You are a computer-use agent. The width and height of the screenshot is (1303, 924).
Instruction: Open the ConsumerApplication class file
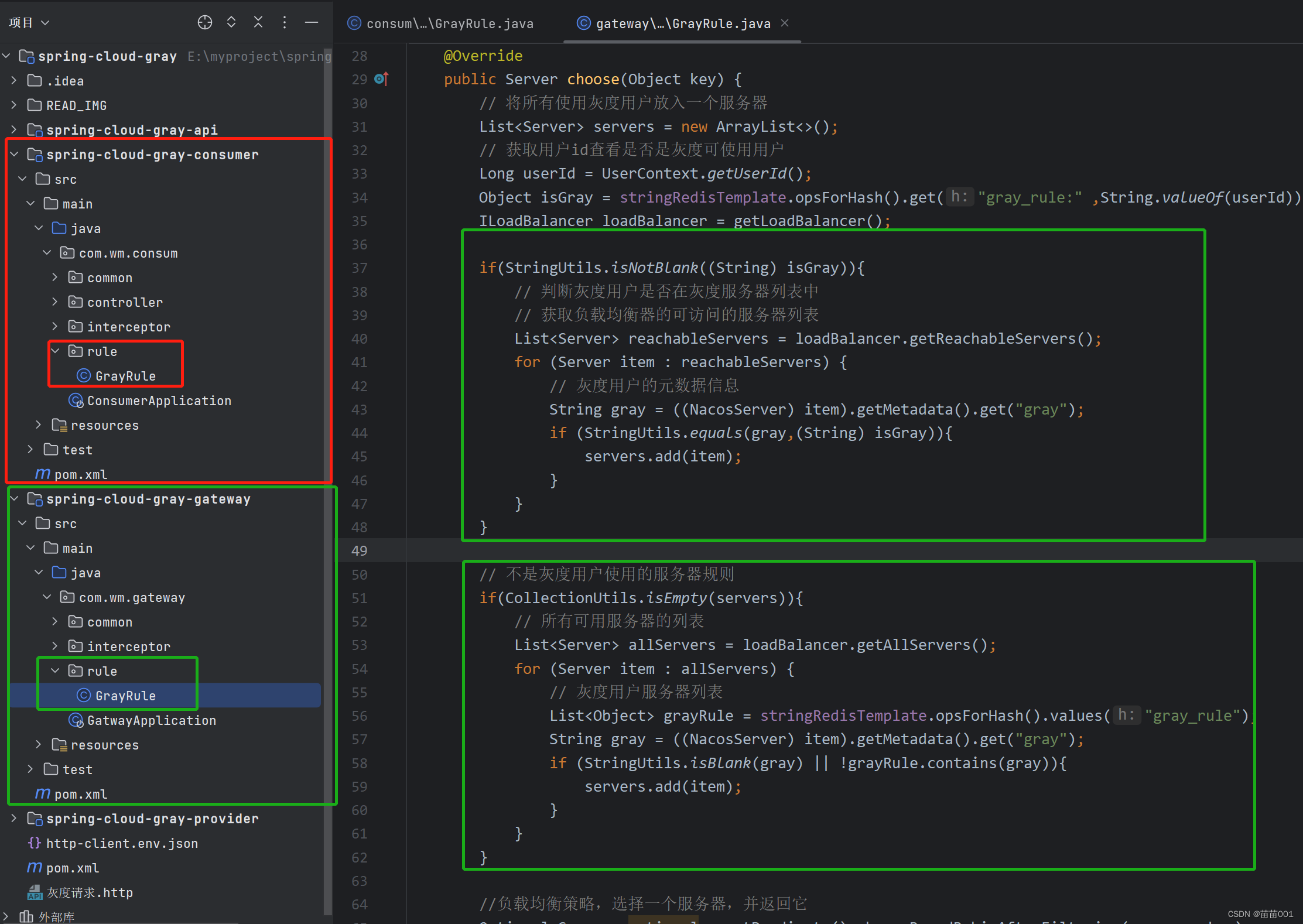tap(159, 401)
